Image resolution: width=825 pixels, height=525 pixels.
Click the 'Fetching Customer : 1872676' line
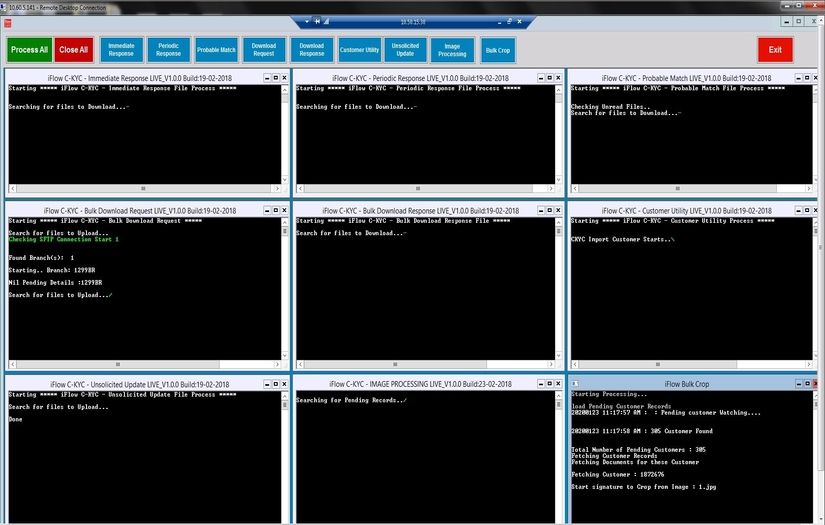618,474
